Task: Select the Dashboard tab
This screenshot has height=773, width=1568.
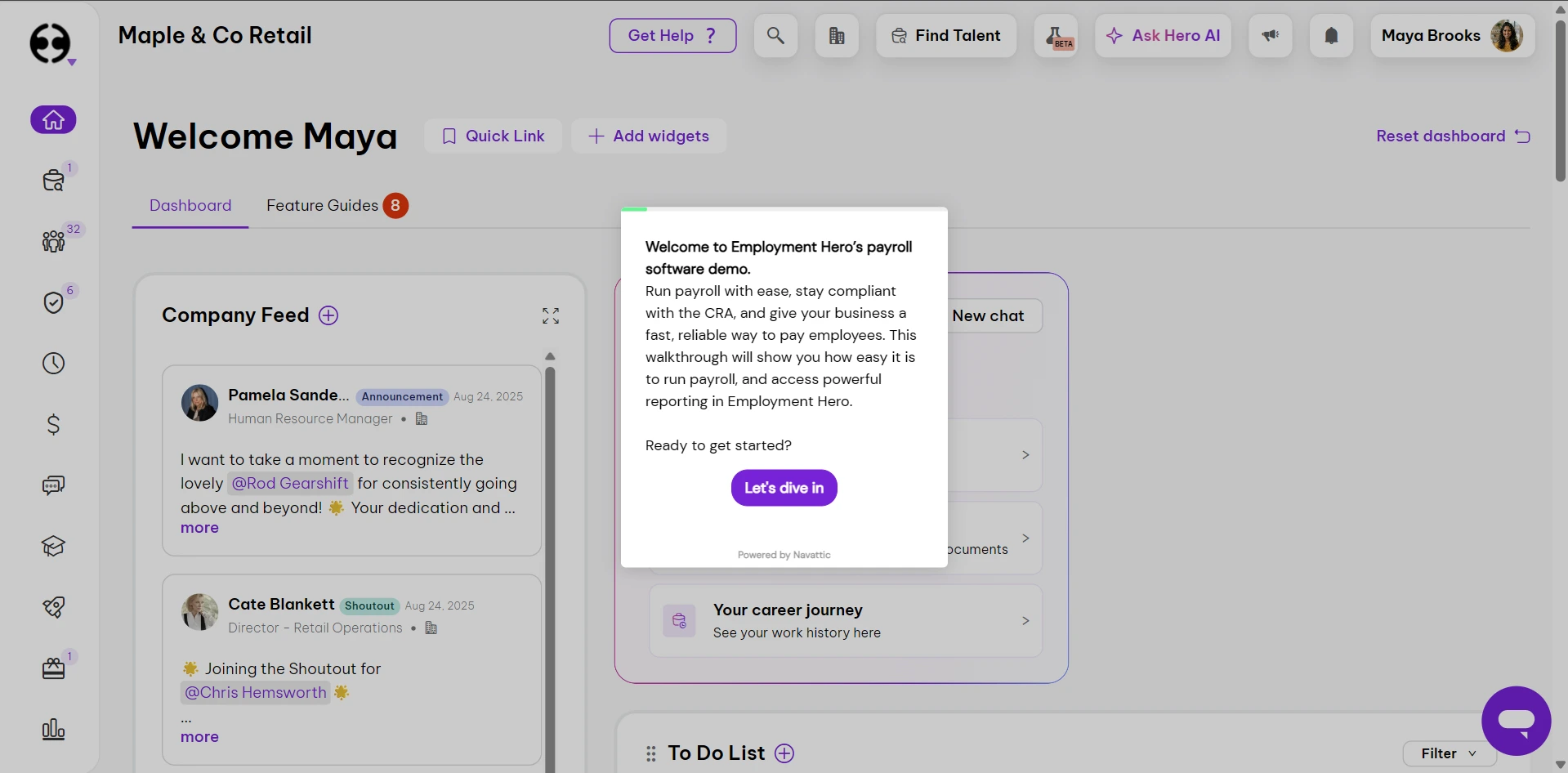Action: (x=190, y=206)
